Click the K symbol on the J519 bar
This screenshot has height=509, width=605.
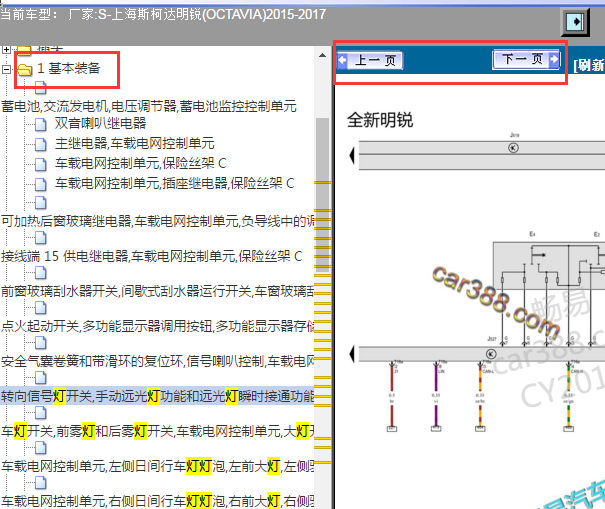pyautogui.click(x=513, y=148)
